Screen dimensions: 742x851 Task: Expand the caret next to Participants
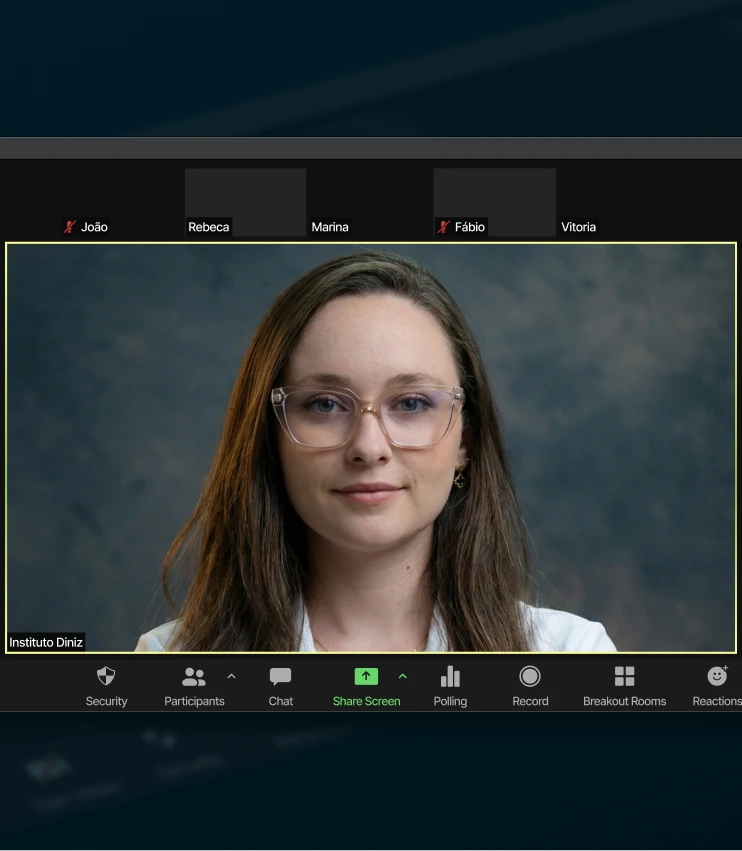click(x=231, y=677)
